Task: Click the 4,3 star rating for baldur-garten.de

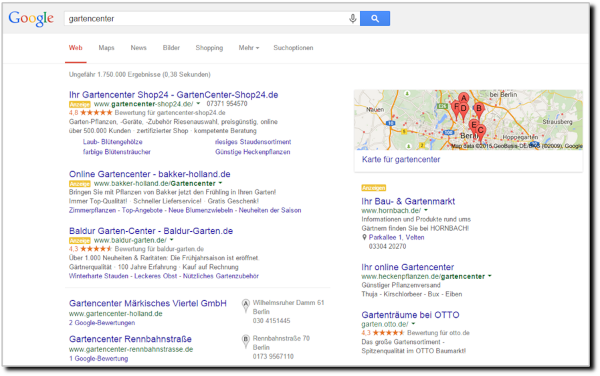Action: point(91,249)
